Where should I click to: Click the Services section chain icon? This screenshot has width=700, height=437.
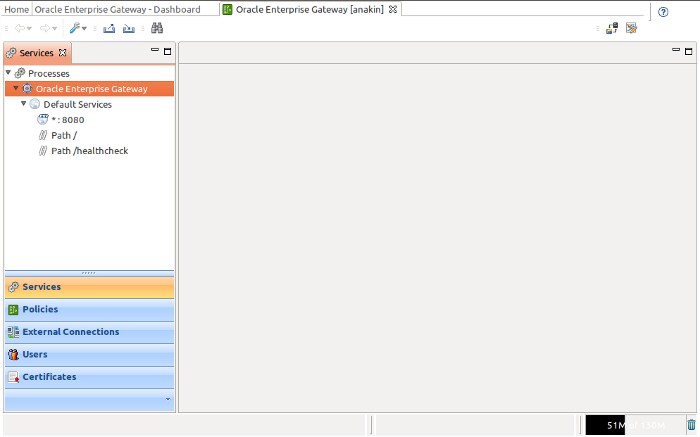coord(13,287)
